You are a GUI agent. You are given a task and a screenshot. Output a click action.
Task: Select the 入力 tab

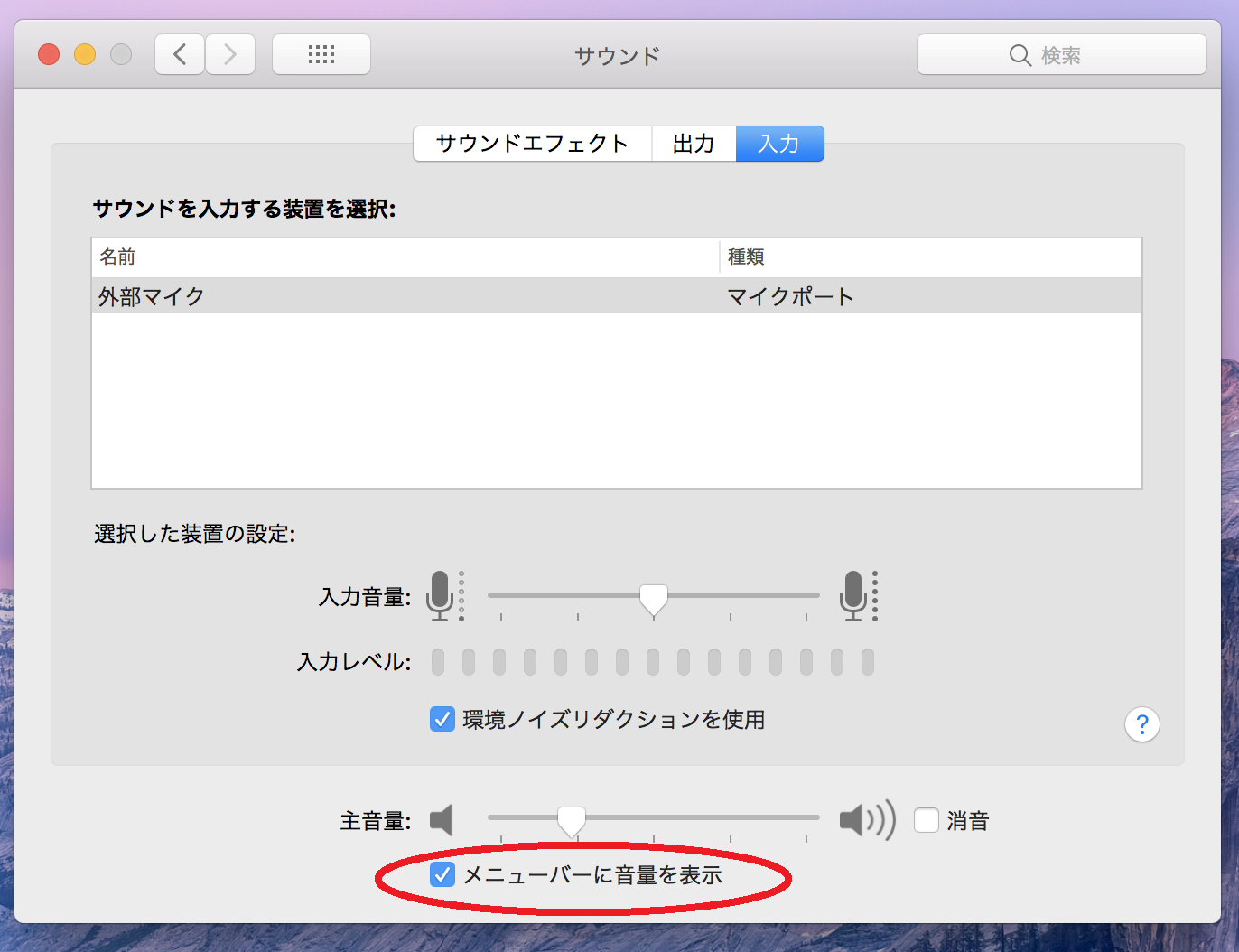pyautogui.click(x=779, y=144)
